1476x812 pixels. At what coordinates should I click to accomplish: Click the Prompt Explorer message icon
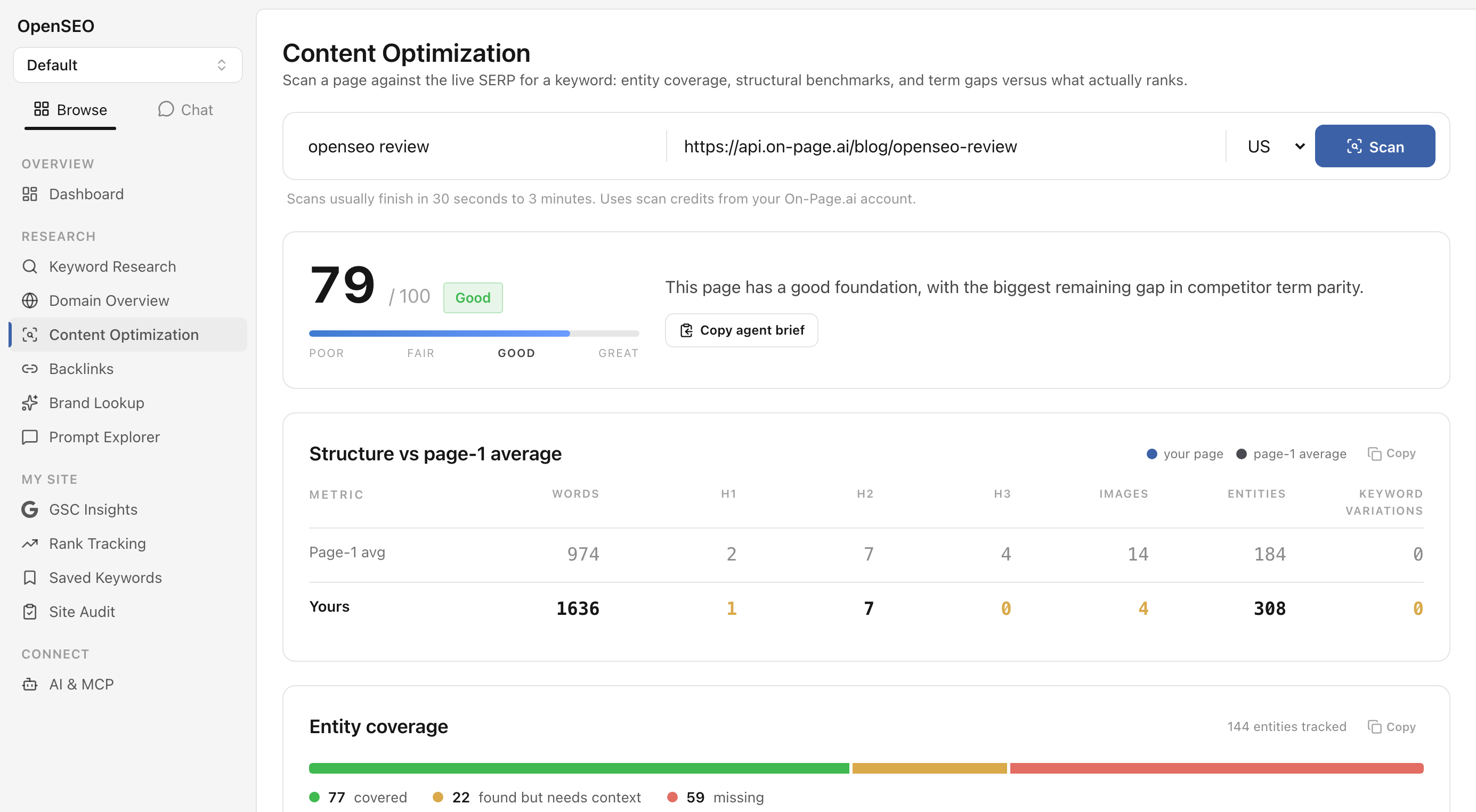pyautogui.click(x=30, y=437)
